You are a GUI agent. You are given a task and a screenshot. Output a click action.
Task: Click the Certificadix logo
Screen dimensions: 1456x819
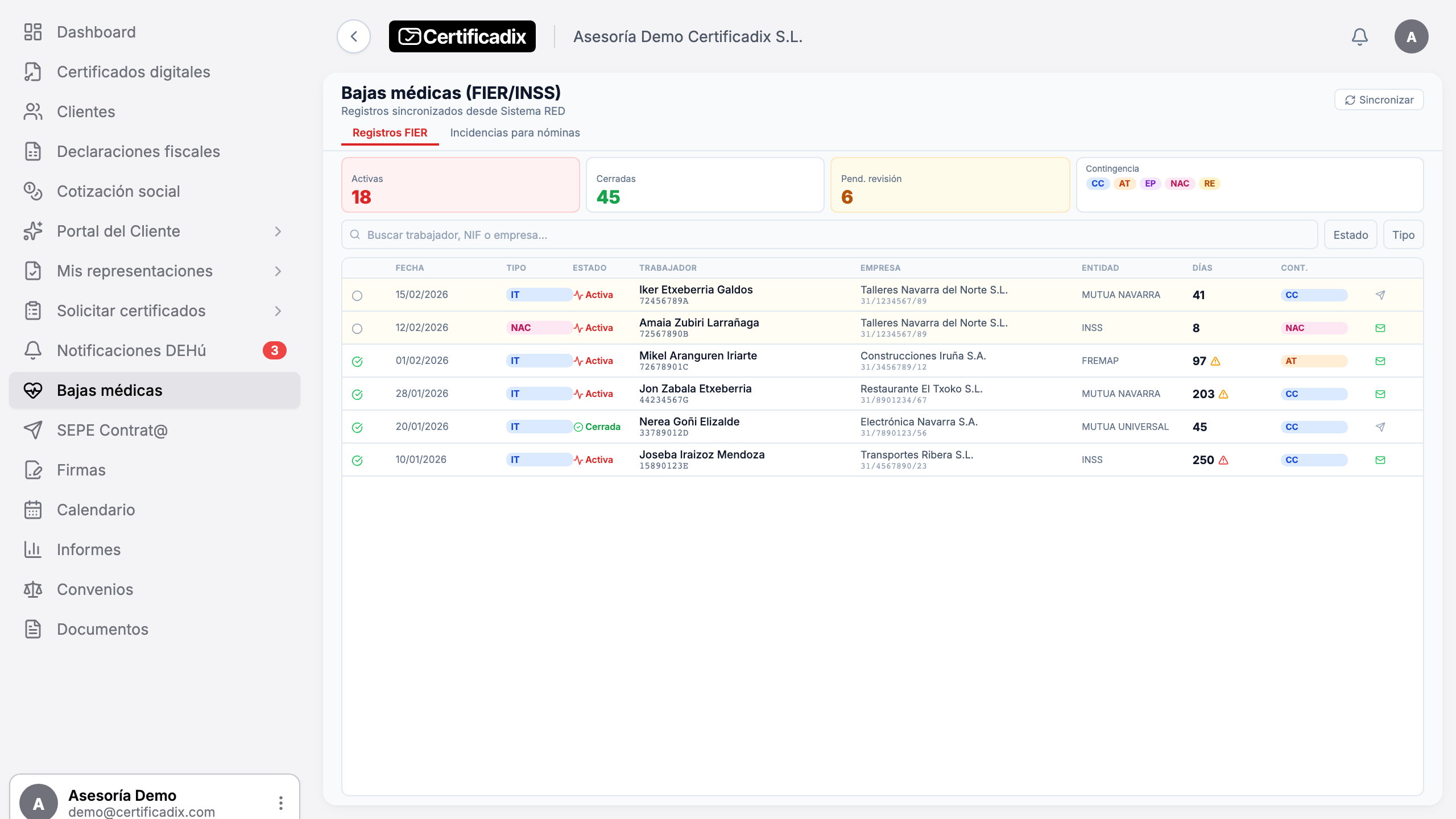[462, 37]
